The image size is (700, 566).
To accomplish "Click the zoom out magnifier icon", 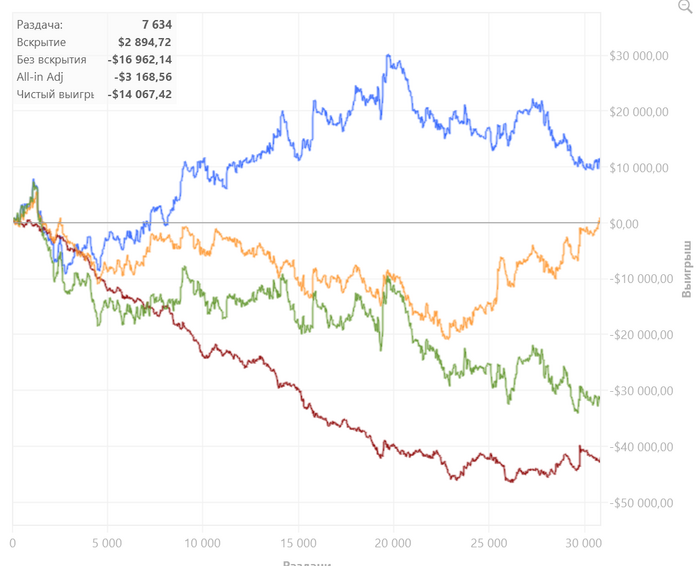I will coord(685,5).
